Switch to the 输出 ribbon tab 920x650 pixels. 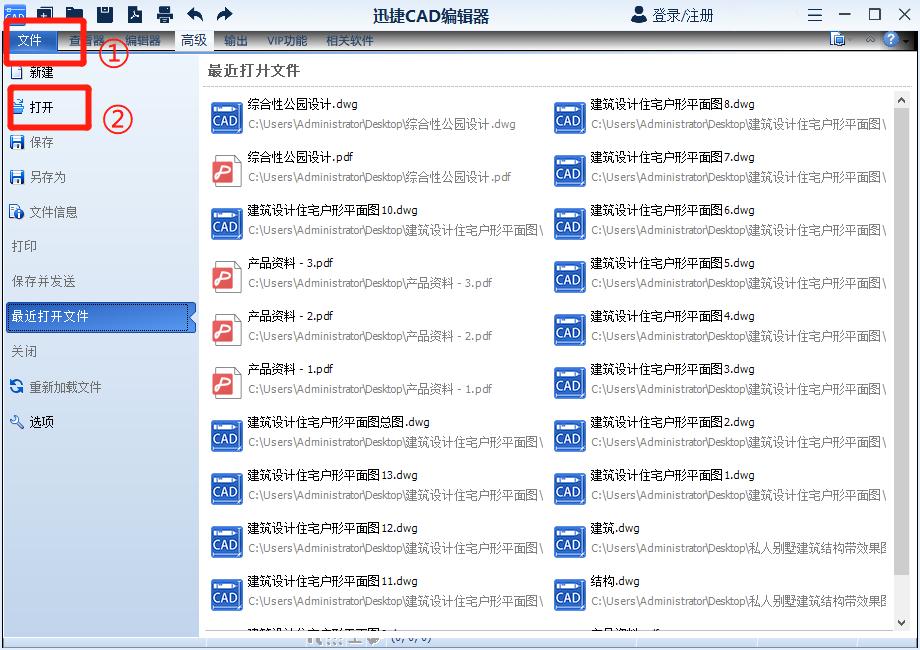point(237,40)
